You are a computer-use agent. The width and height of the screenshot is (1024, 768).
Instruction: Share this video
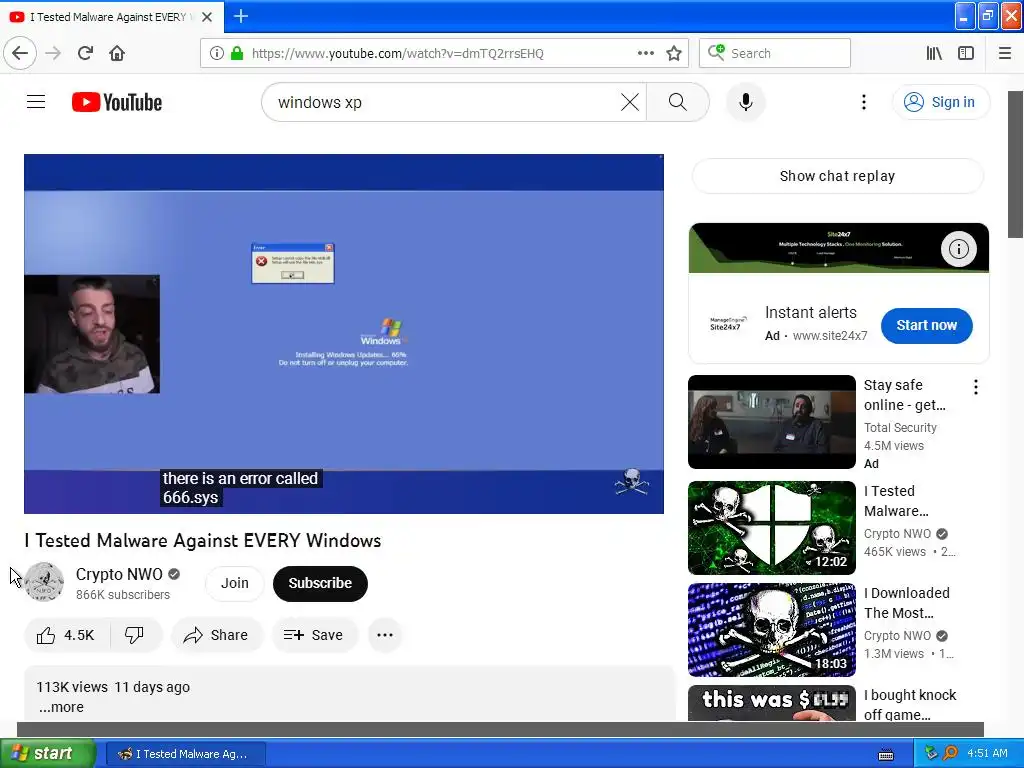[216, 635]
